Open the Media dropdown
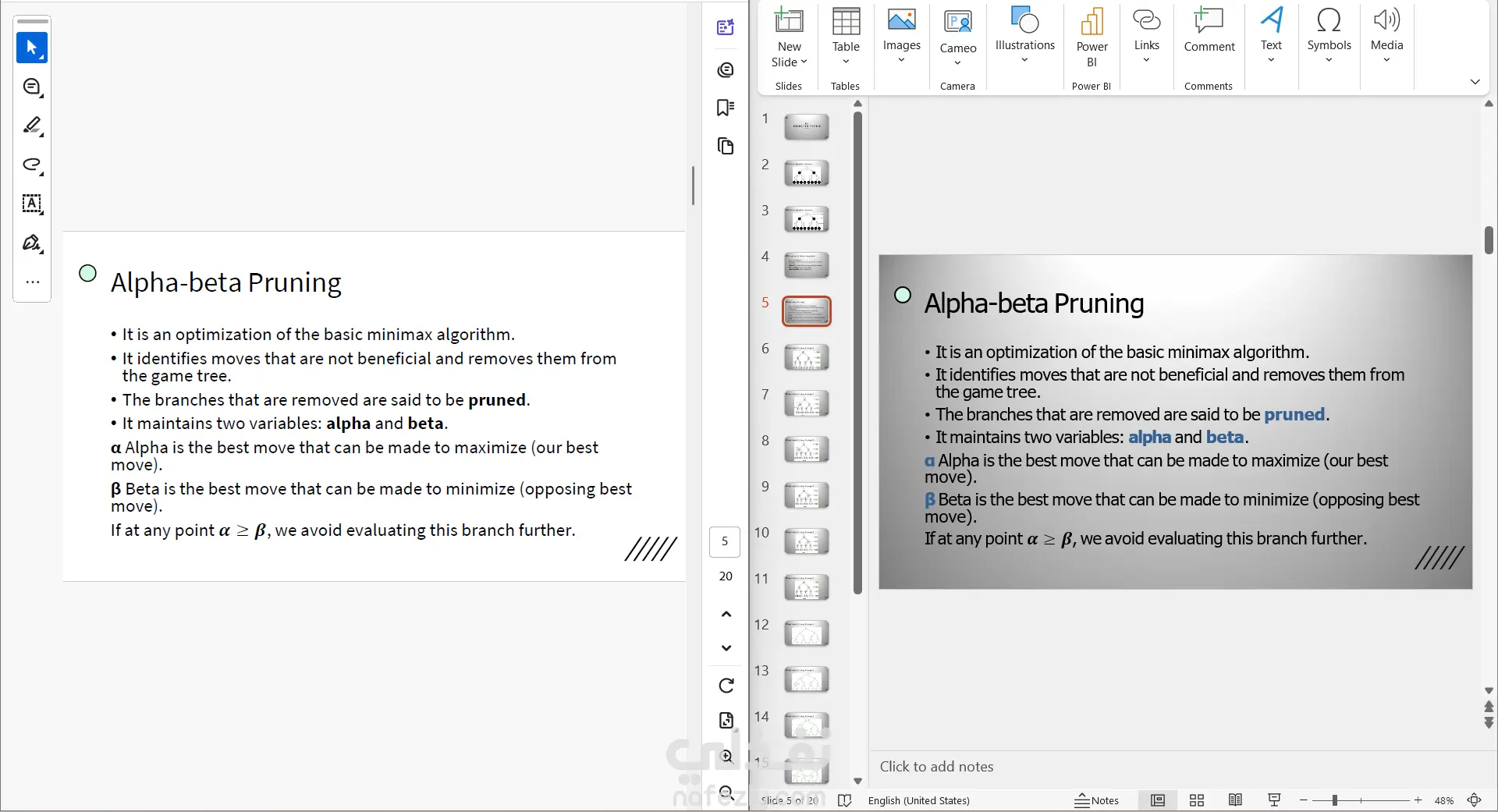The image size is (1498, 812). 1386,60
